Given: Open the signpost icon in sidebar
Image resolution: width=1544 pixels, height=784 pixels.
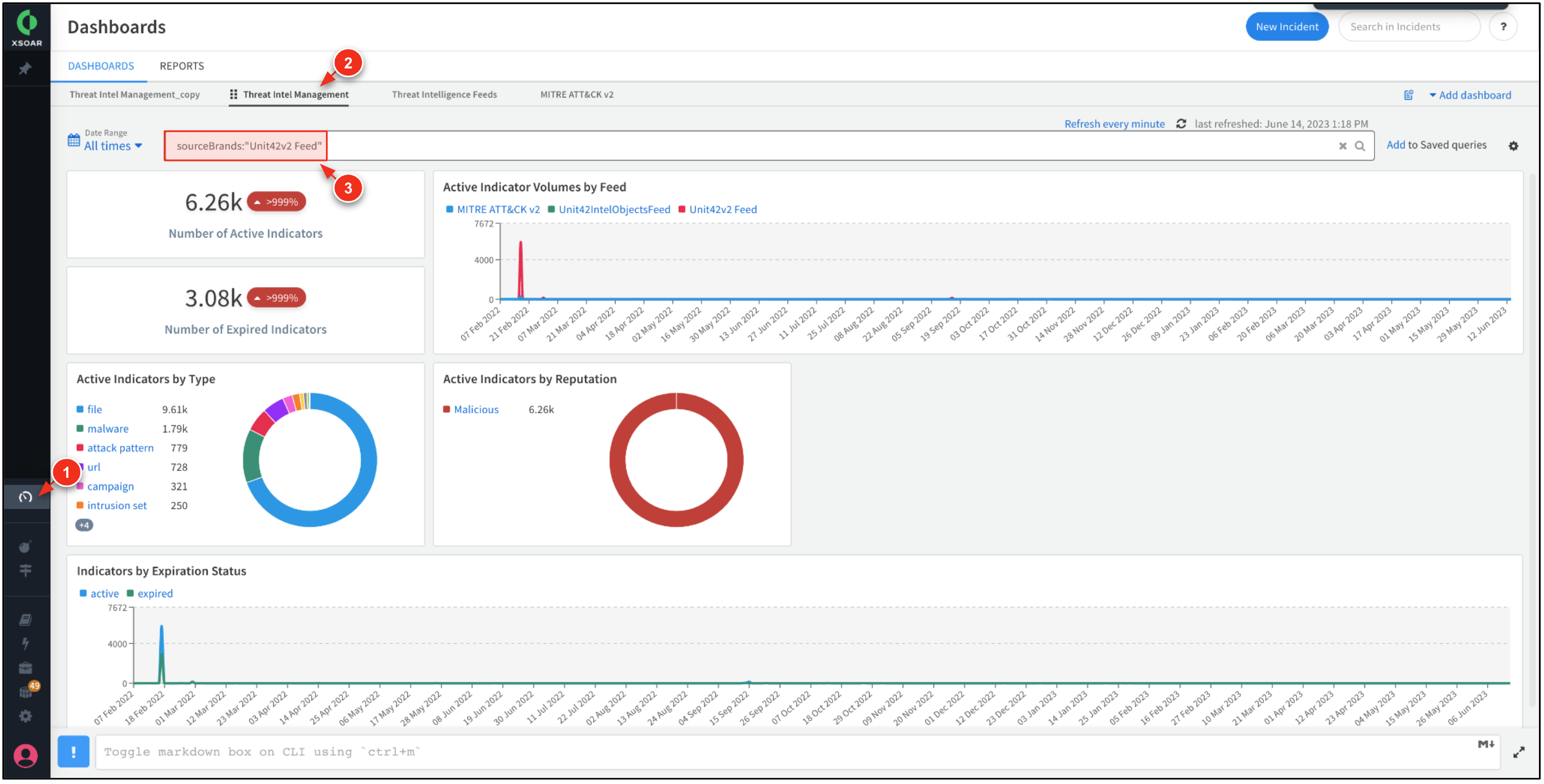Looking at the screenshot, I should [x=25, y=571].
